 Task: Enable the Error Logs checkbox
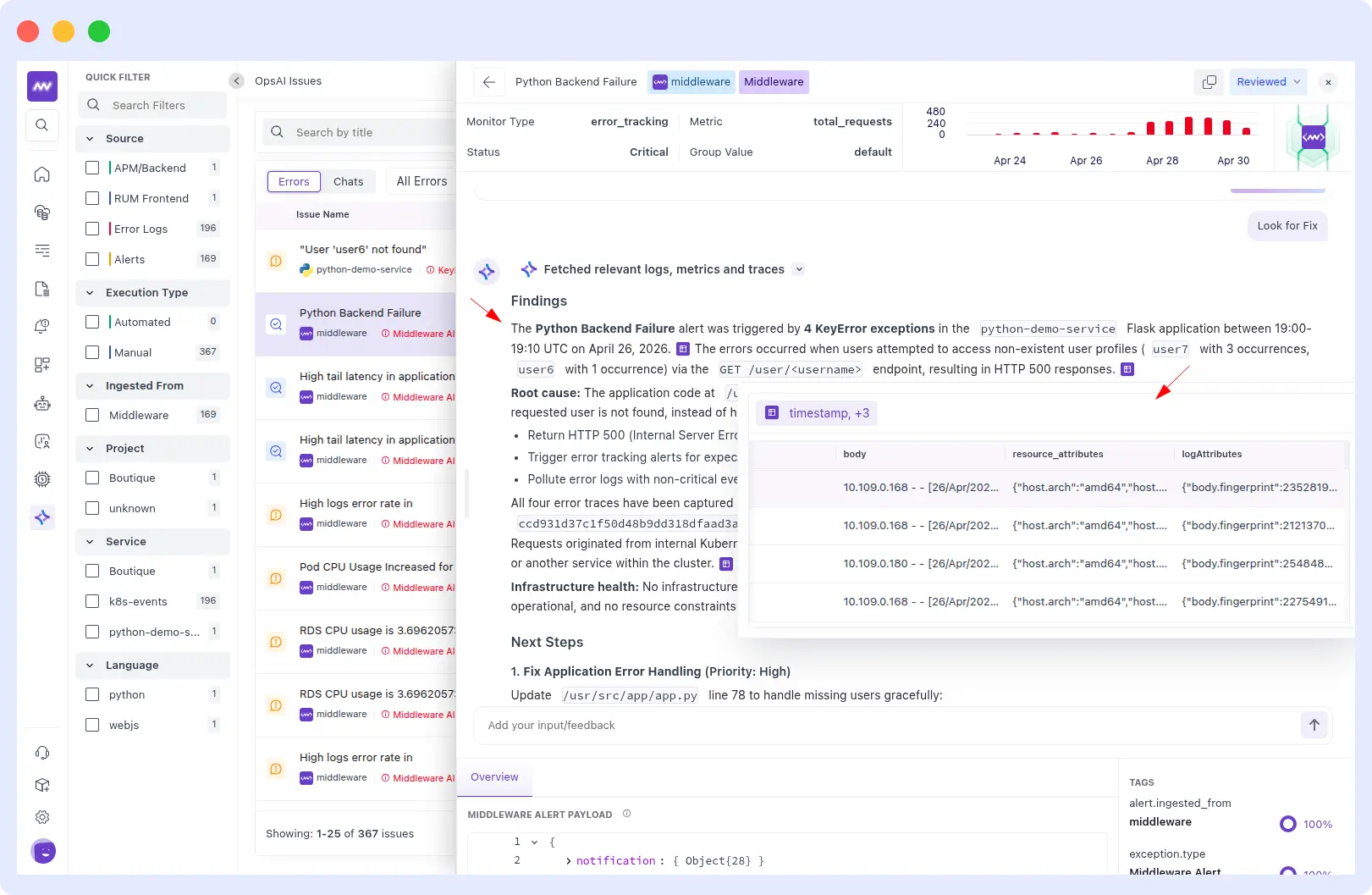pos(93,229)
